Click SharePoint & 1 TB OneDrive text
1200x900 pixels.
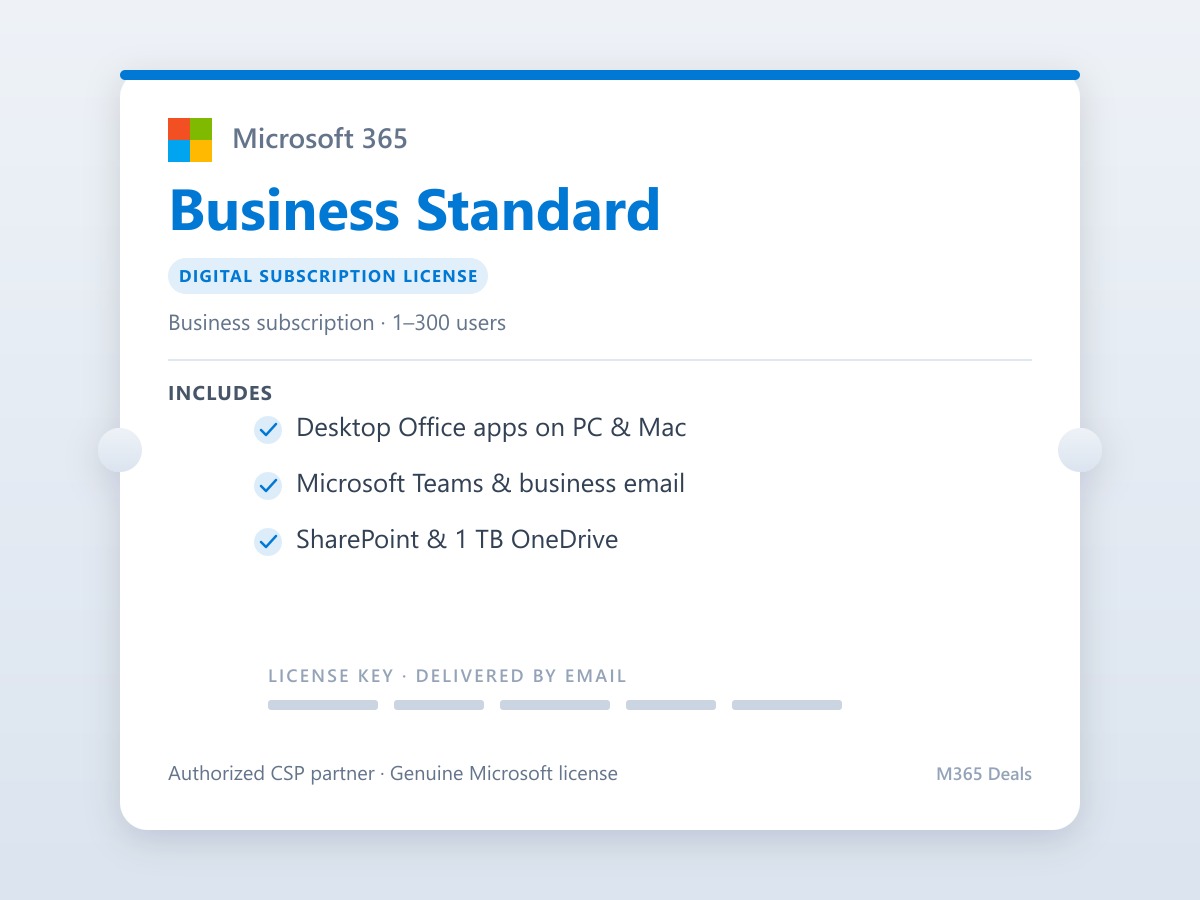(x=457, y=540)
